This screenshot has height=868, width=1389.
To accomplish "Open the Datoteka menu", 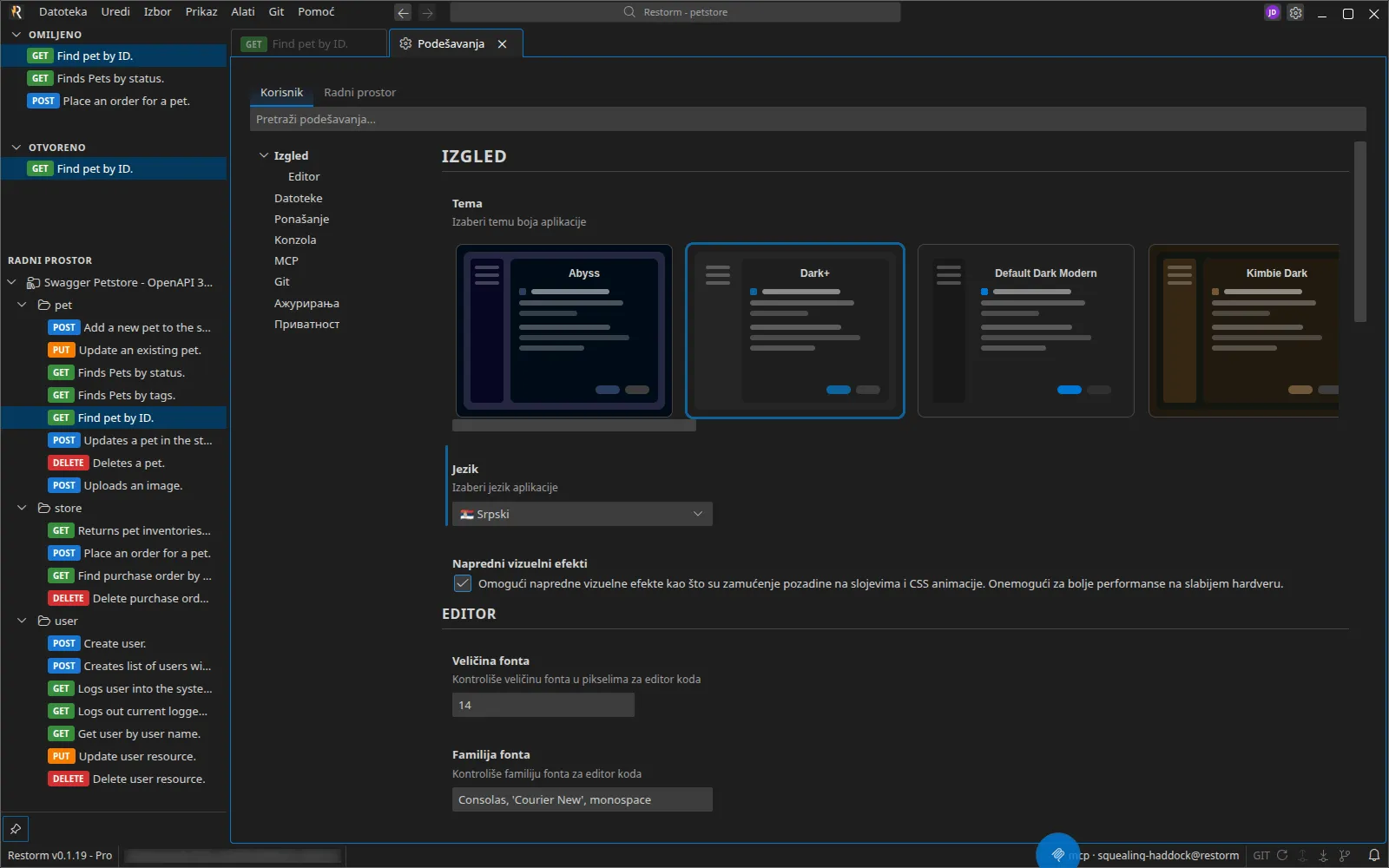I will point(63,12).
